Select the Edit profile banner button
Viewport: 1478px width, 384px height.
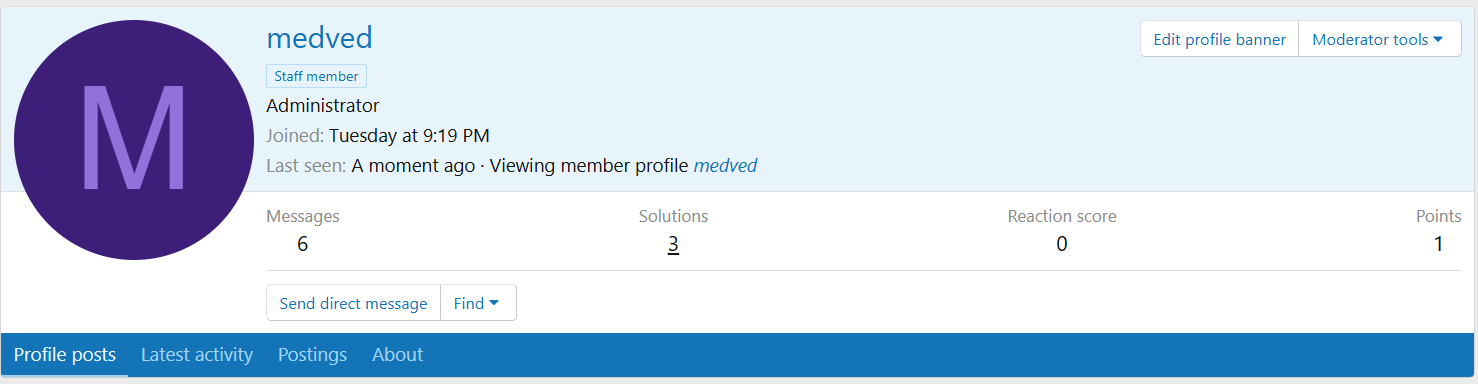[1219, 40]
